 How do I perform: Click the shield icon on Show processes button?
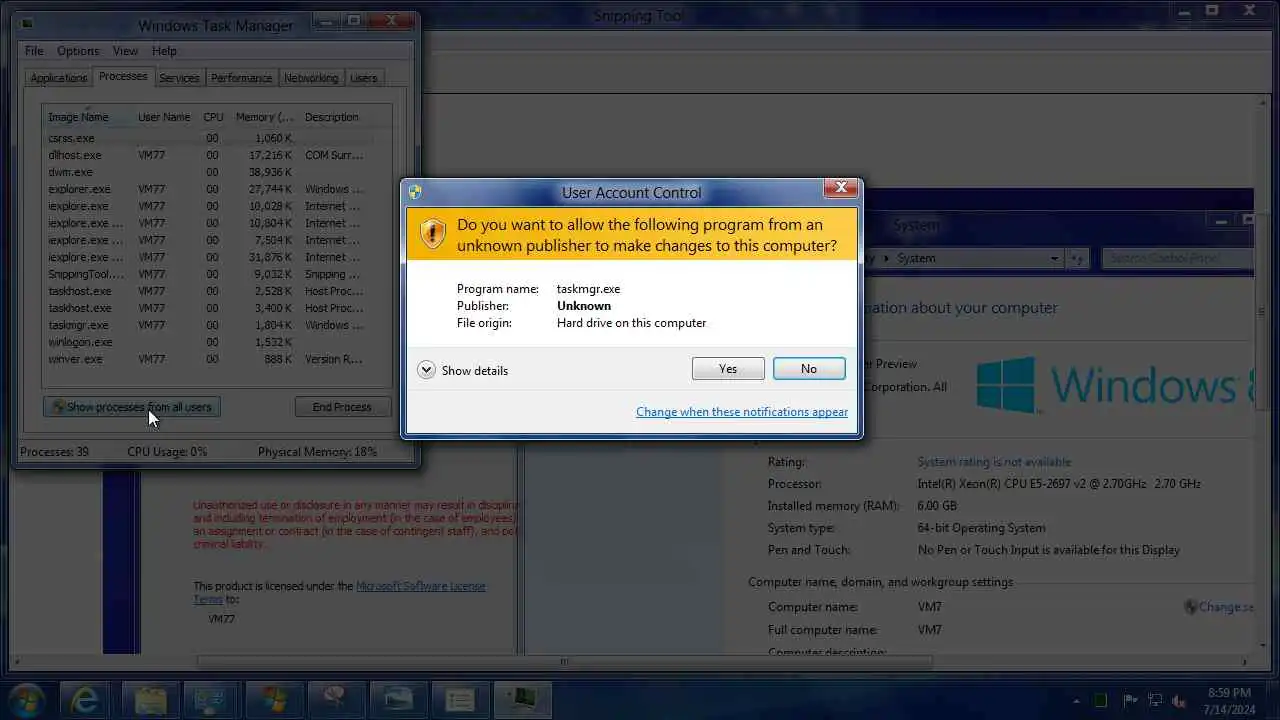pos(58,407)
